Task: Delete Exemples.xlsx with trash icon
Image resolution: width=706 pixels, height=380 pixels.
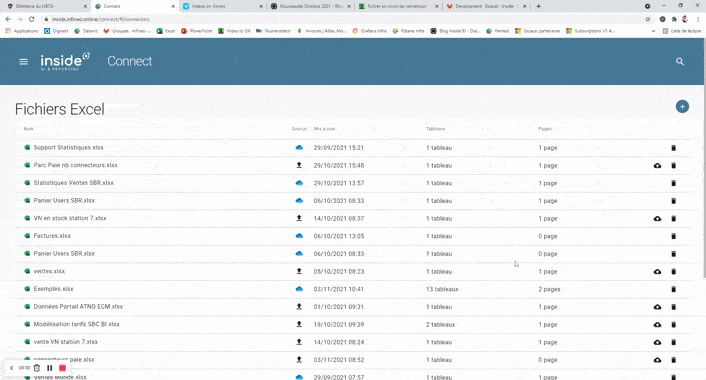Action: tap(674, 289)
